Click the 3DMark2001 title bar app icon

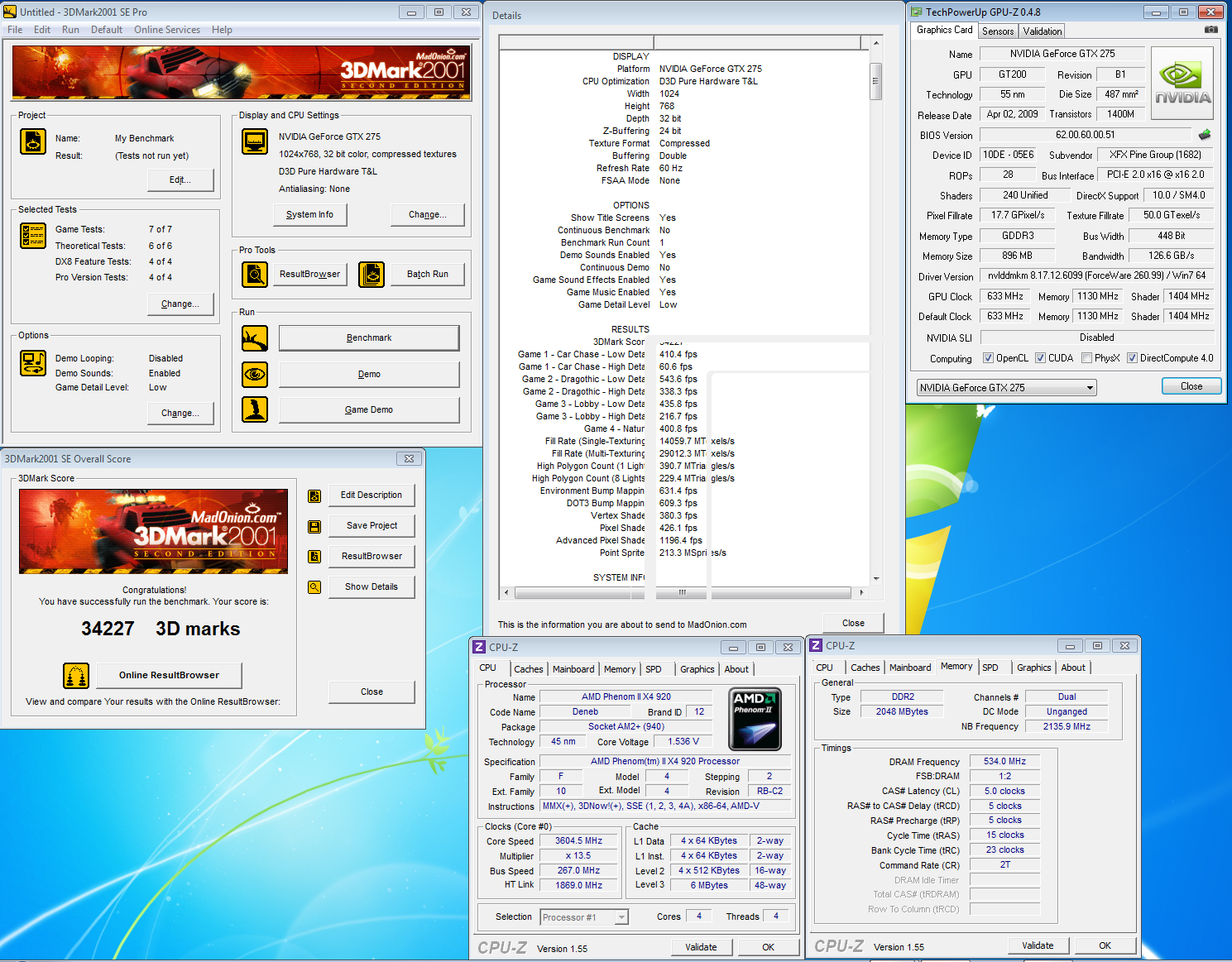click(10, 12)
